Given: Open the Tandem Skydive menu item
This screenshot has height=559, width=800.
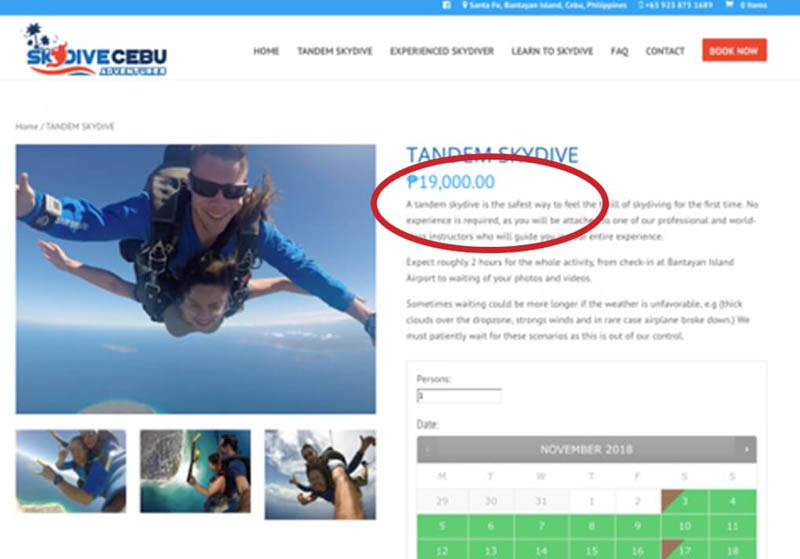Looking at the screenshot, I should (335, 51).
